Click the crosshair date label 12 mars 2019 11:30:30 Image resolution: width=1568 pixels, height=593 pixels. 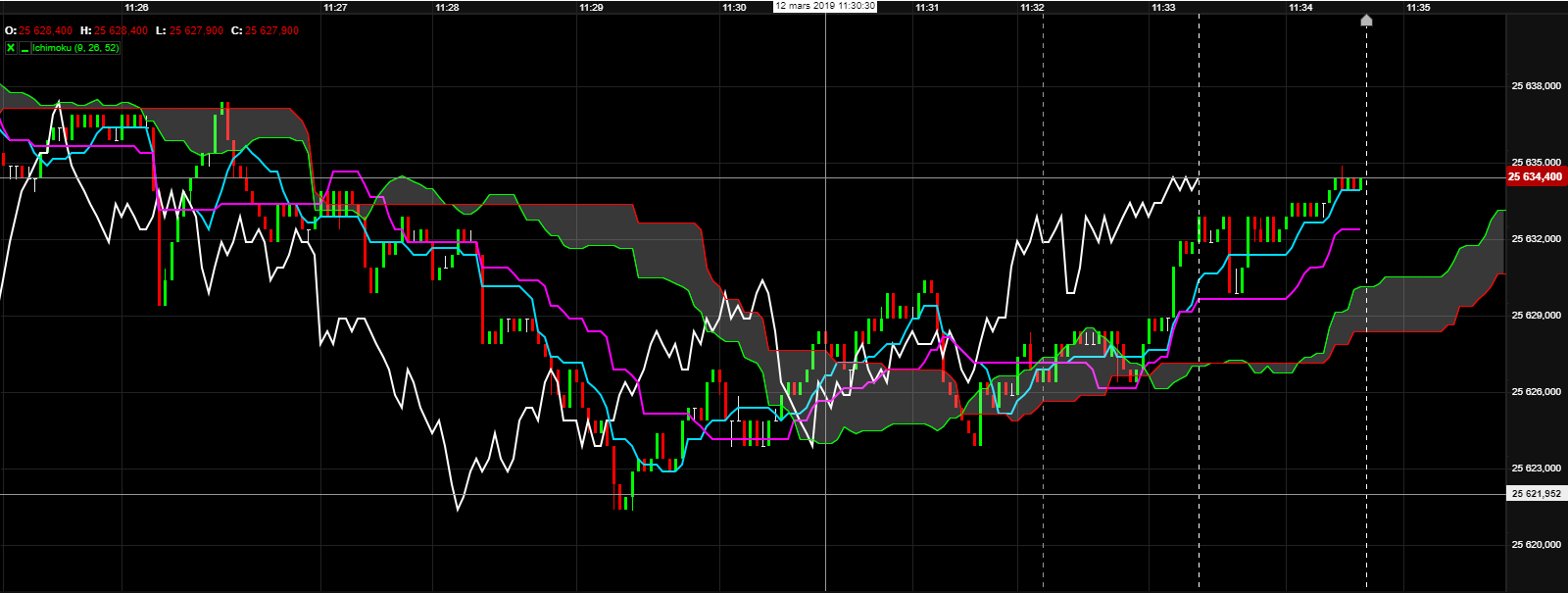click(x=825, y=6)
